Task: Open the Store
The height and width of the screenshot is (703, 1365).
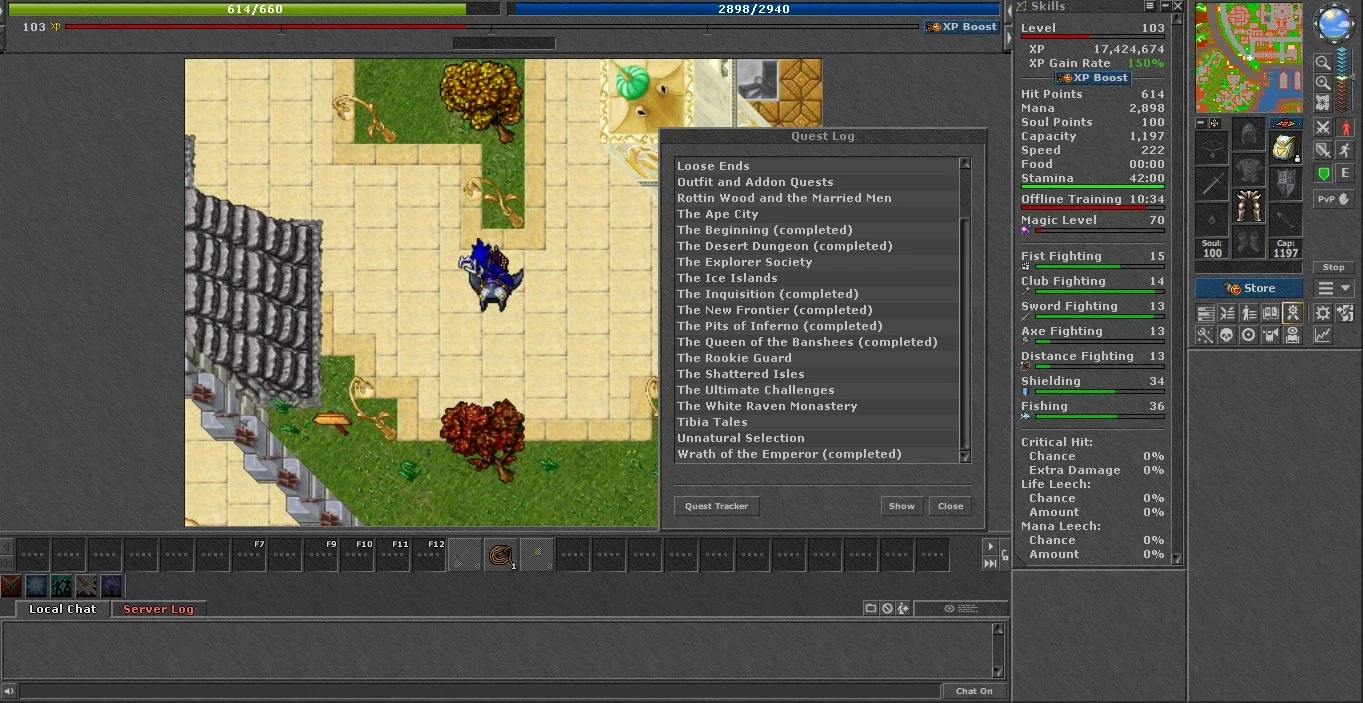Action: point(1249,288)
